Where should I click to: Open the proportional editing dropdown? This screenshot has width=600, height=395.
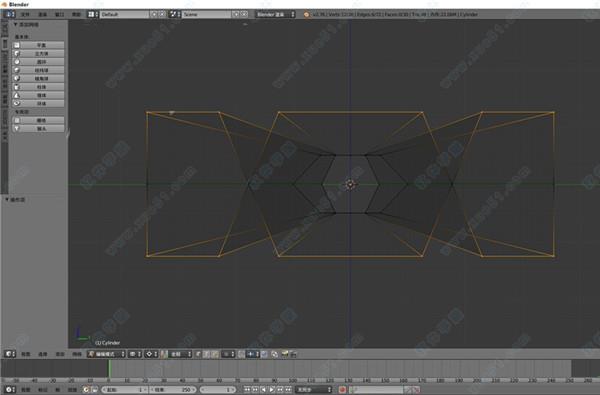[228, 354]
